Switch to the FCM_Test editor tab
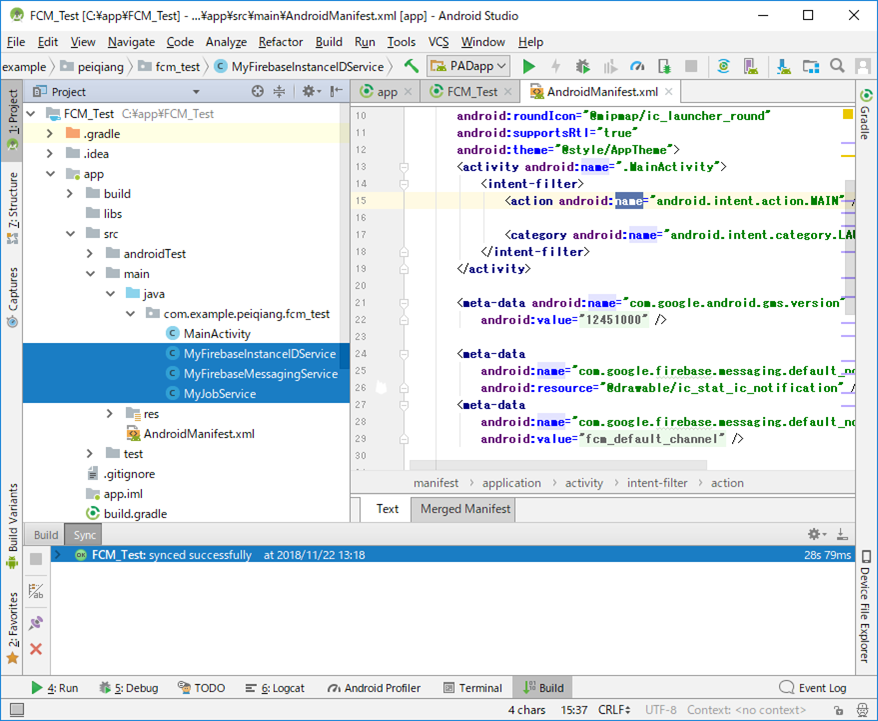Image resolution: width=878 pixels, height=721 pixels. point(472,91)
